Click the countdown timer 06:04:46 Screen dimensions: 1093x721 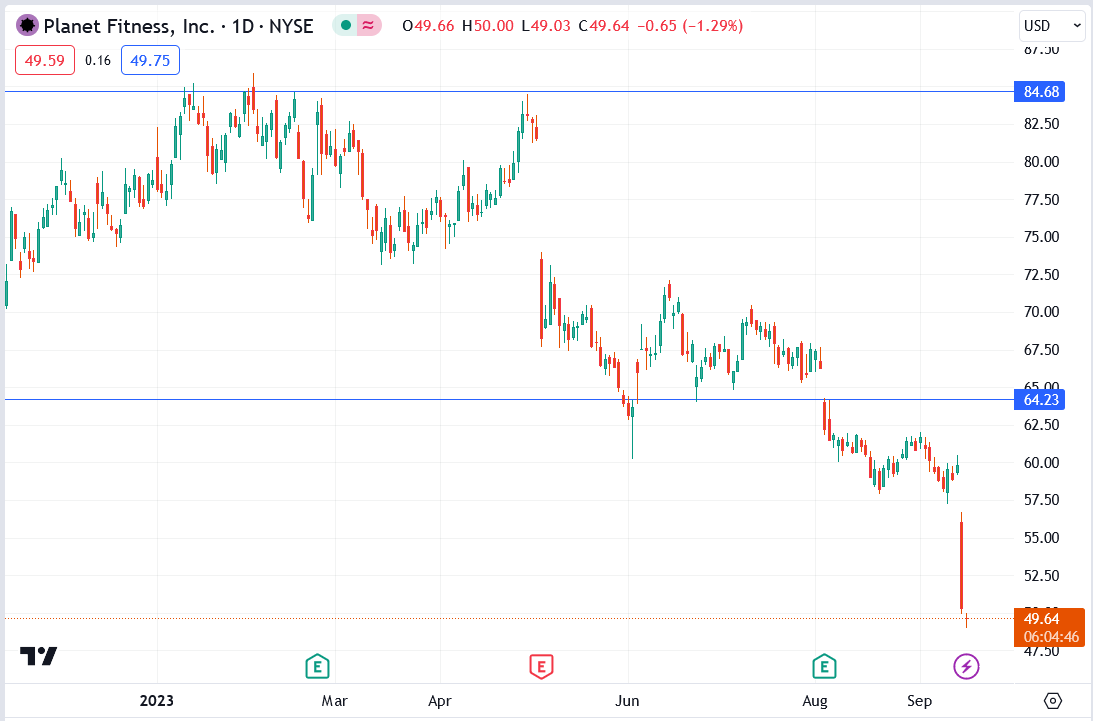1050,637
